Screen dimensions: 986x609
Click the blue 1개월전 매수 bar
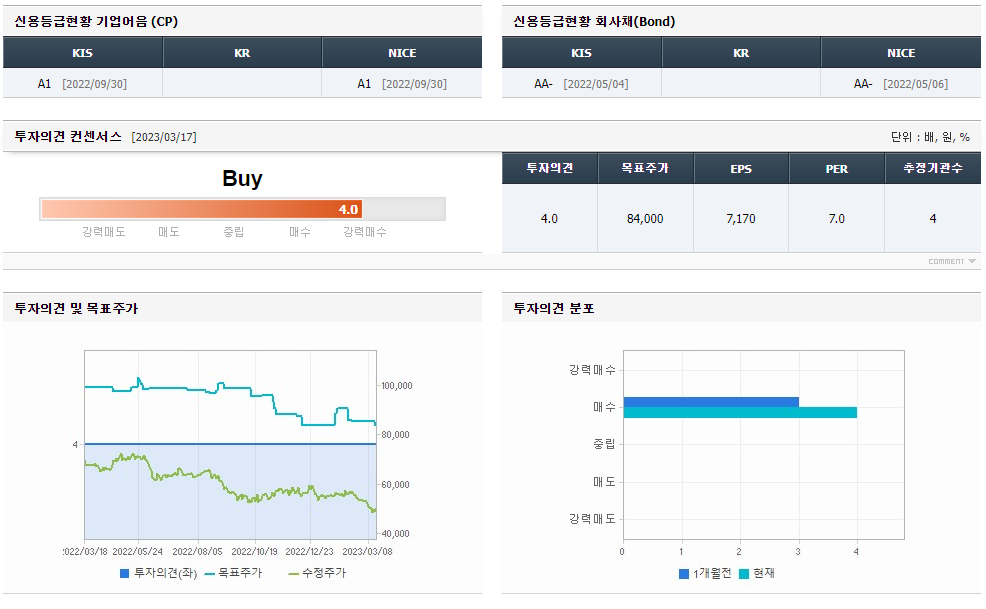(x=711, y=402)
